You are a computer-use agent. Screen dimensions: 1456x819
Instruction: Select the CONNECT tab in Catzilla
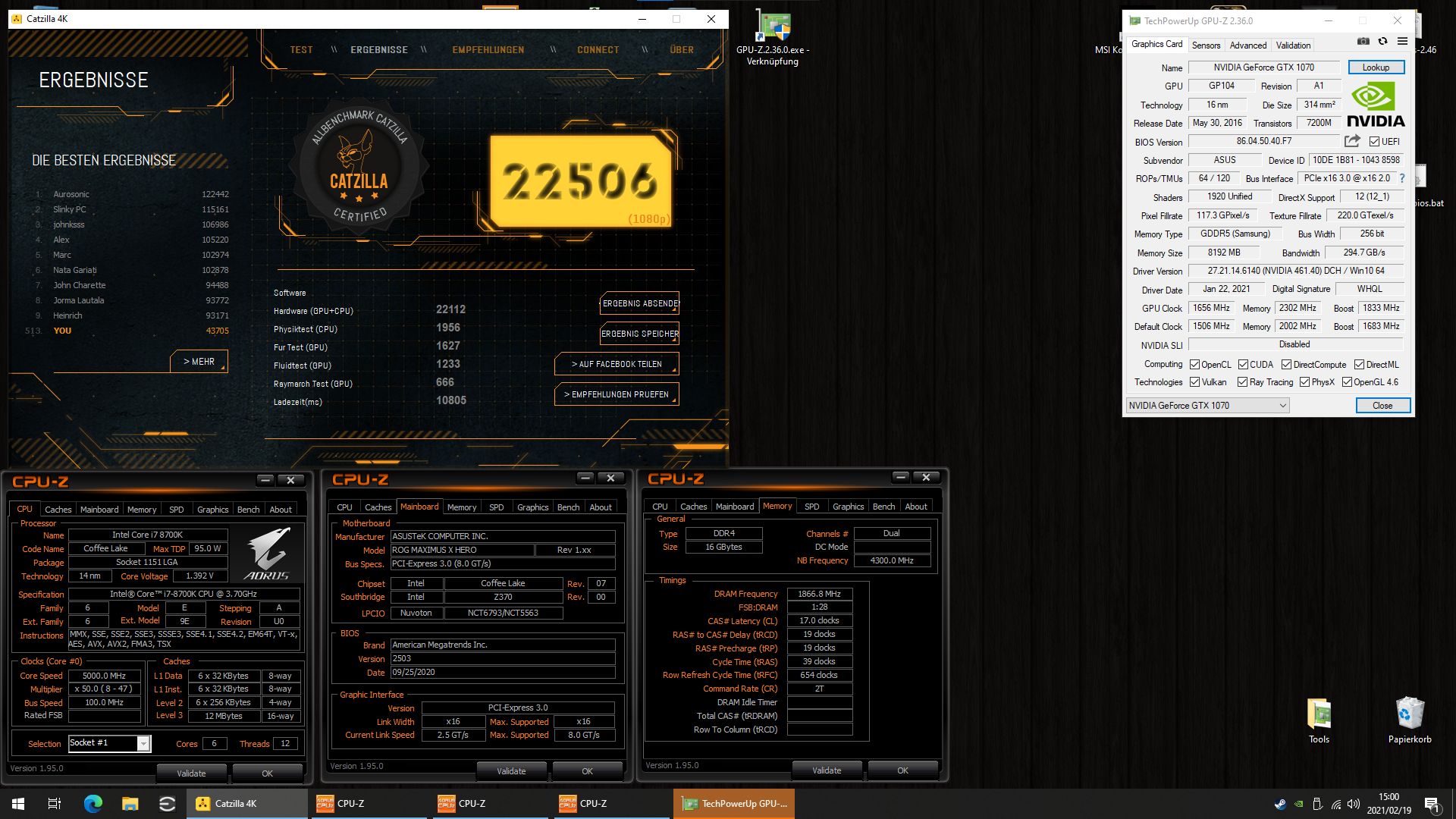(598, 50)
